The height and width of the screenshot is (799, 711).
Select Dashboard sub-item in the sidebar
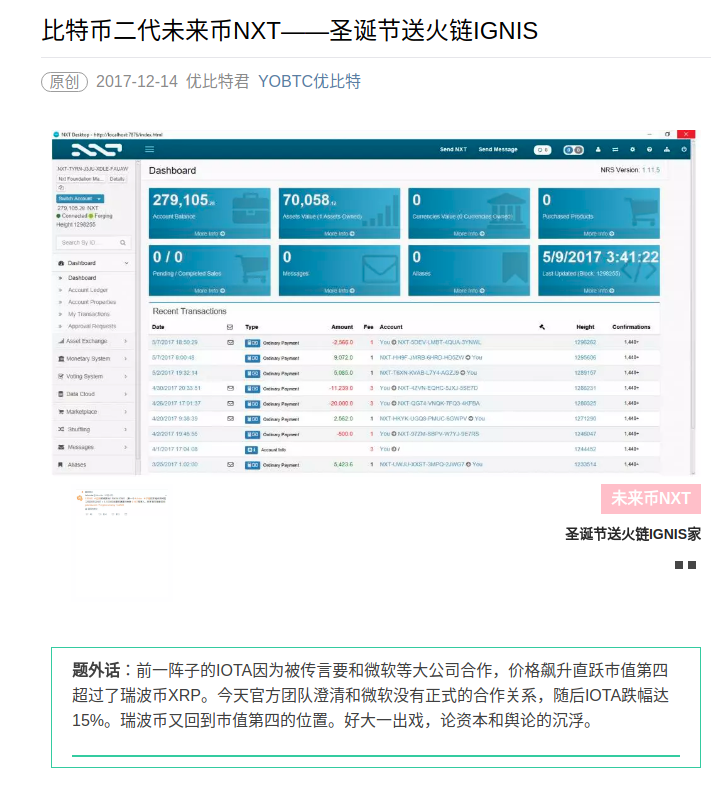pos(82,278)
